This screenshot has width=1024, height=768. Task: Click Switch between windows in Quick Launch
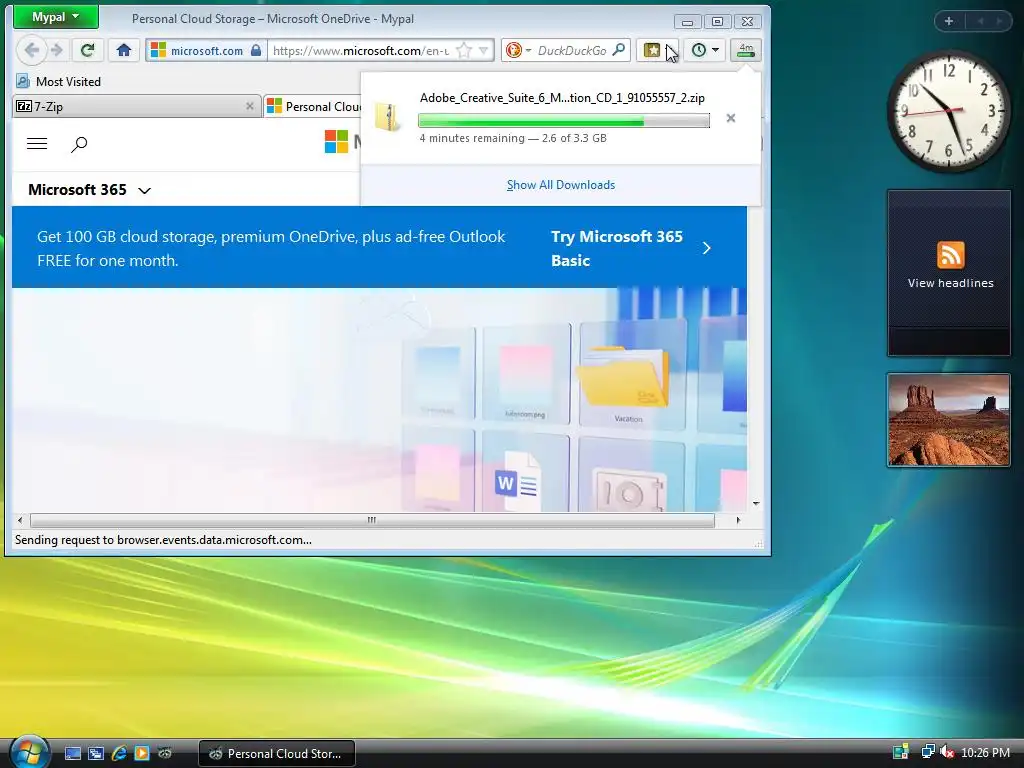tap(96, 754)
